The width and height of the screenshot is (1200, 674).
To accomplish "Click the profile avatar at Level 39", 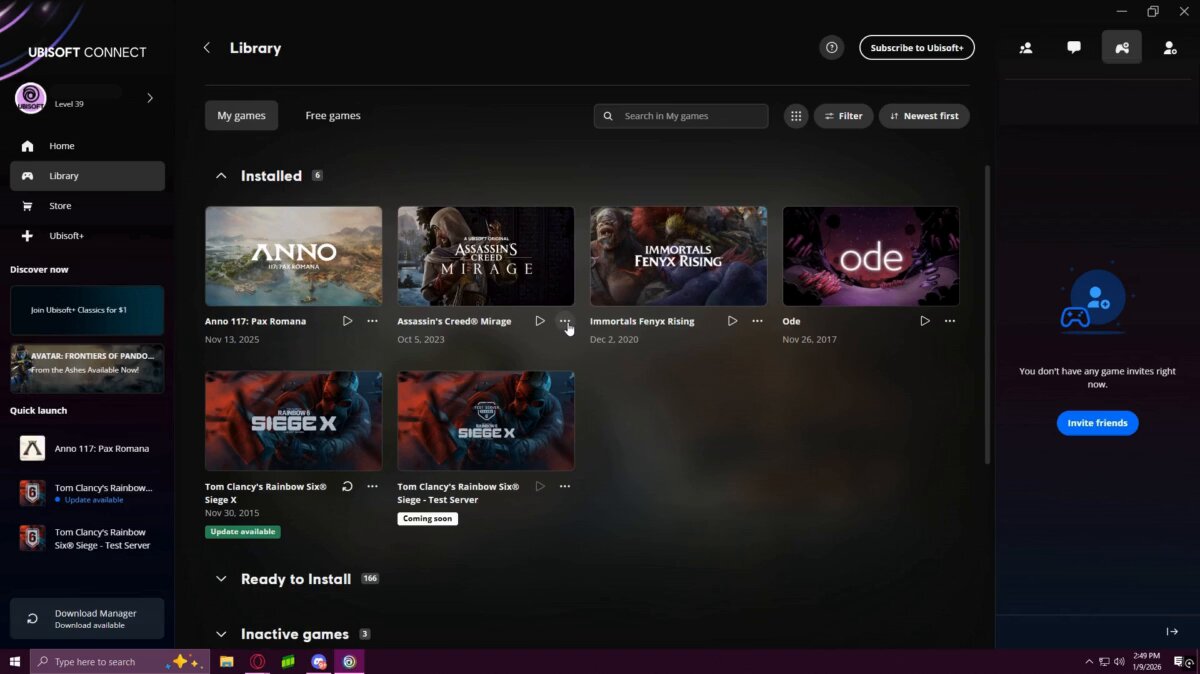I will coord(30,98).
